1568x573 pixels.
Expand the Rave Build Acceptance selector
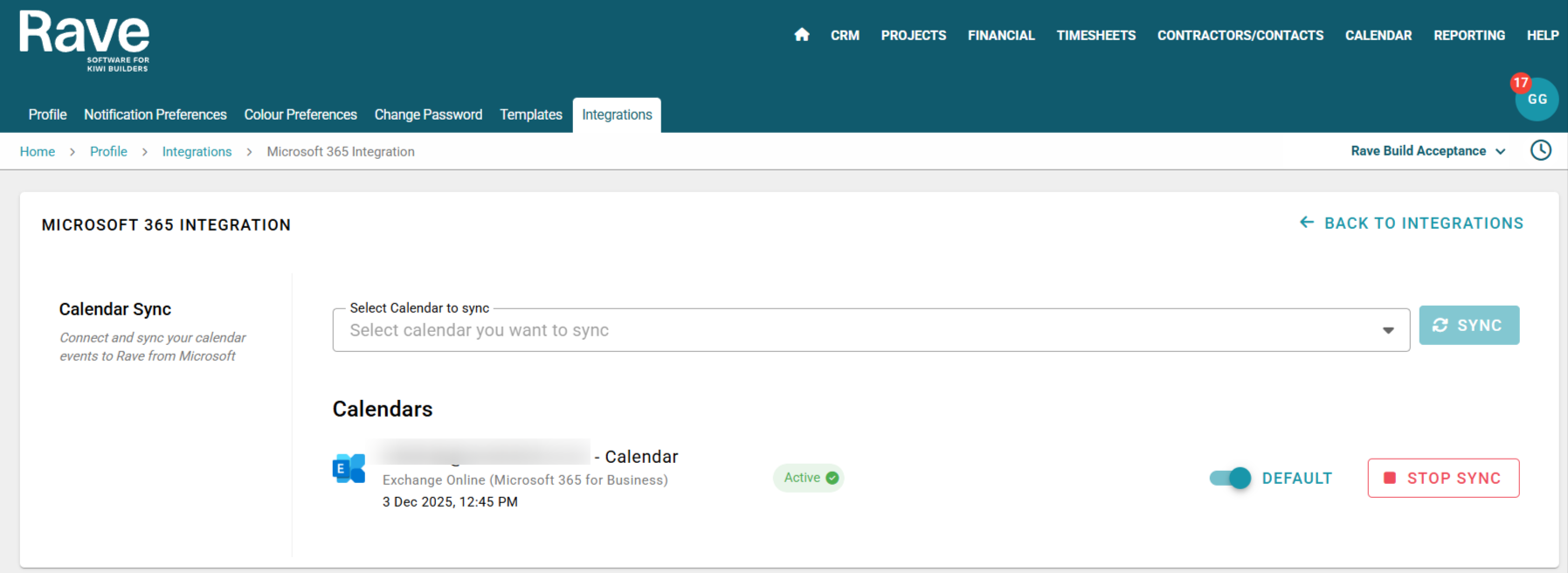pyautogui.click(x=1428, y=151)
